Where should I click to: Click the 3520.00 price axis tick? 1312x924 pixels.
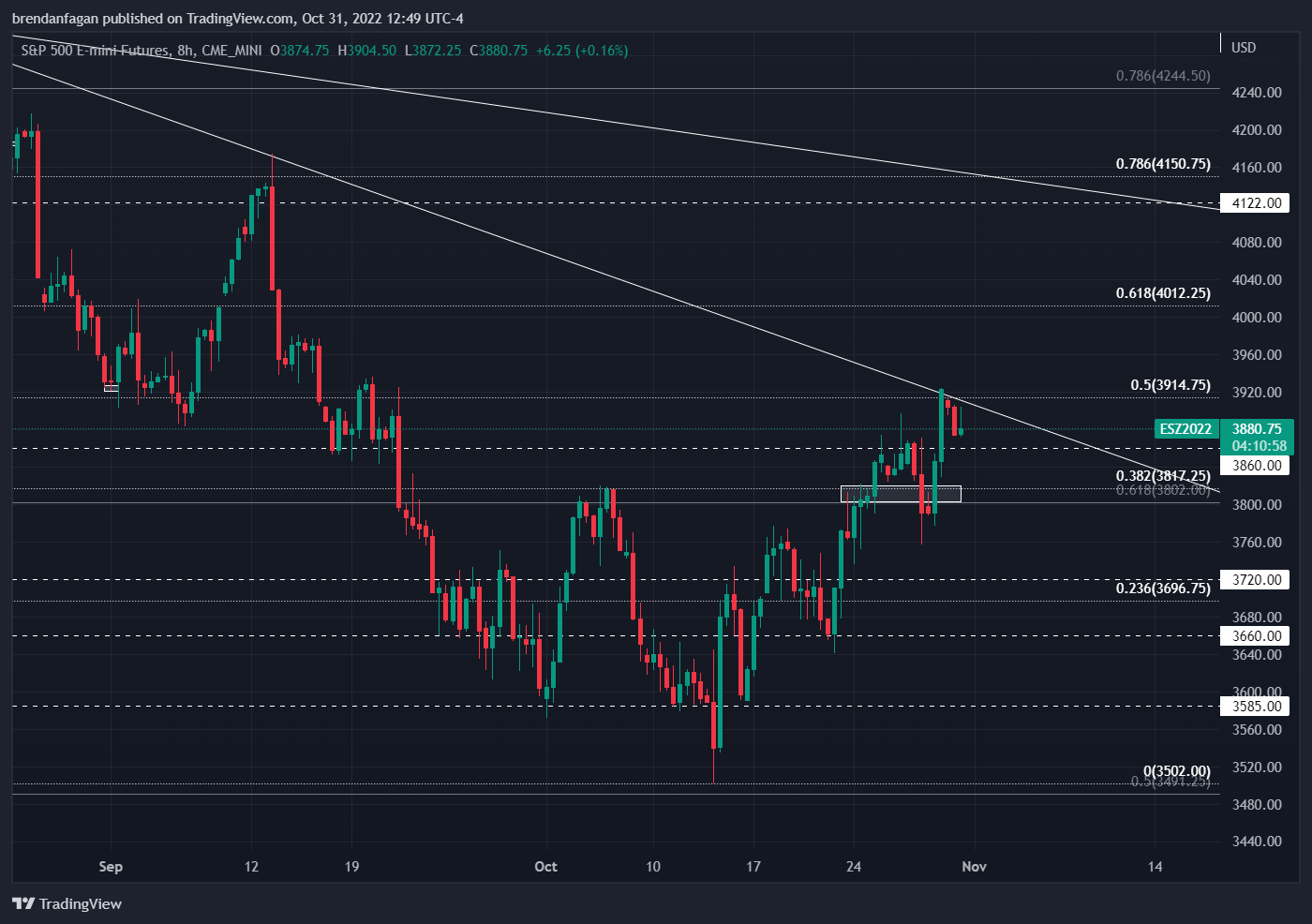[1257, 768]
